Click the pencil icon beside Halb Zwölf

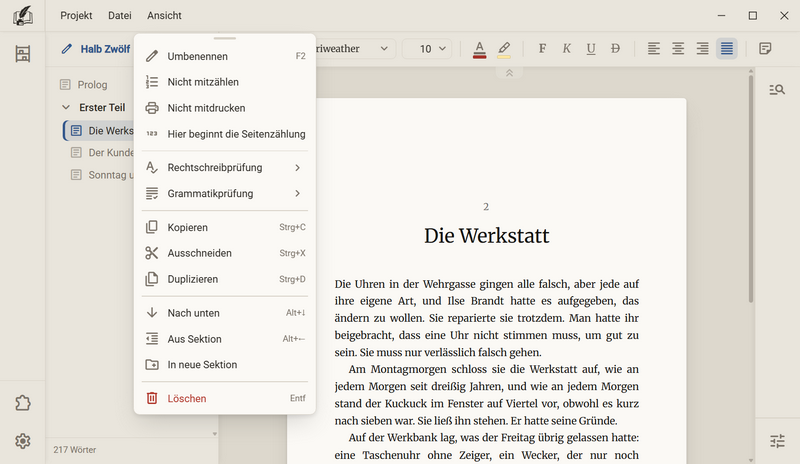(x=66, y=49)
